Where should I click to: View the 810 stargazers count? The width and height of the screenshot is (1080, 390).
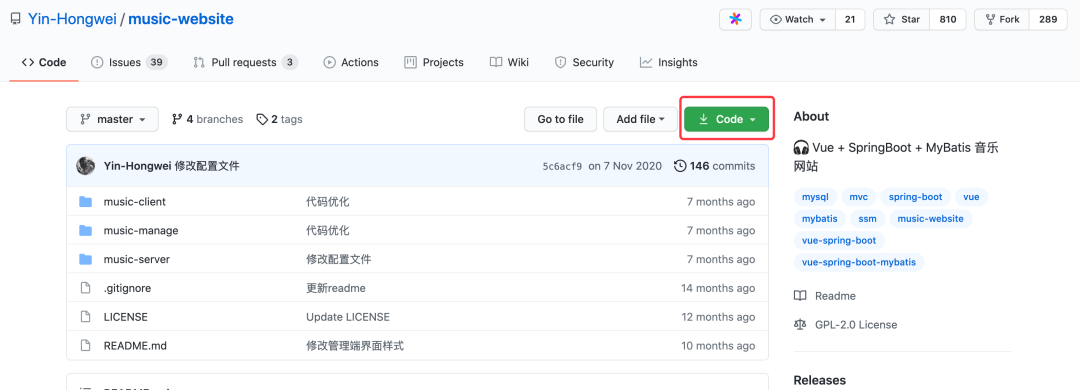tap(948, 19)
